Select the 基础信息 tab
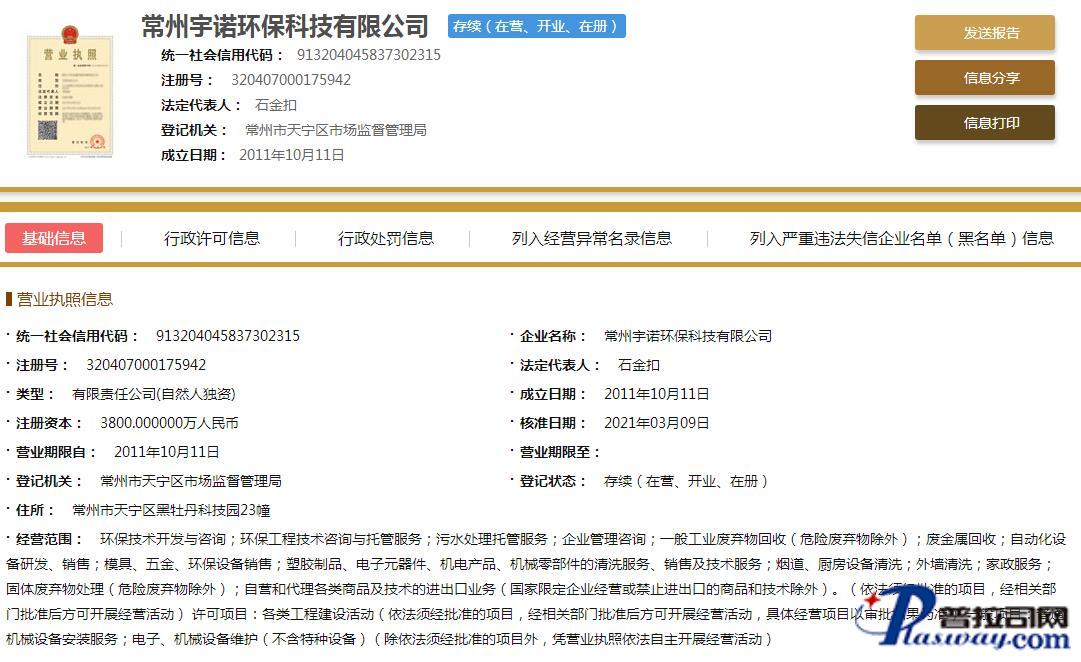The height and width of the screenshot is (662, 1081). 54,238
